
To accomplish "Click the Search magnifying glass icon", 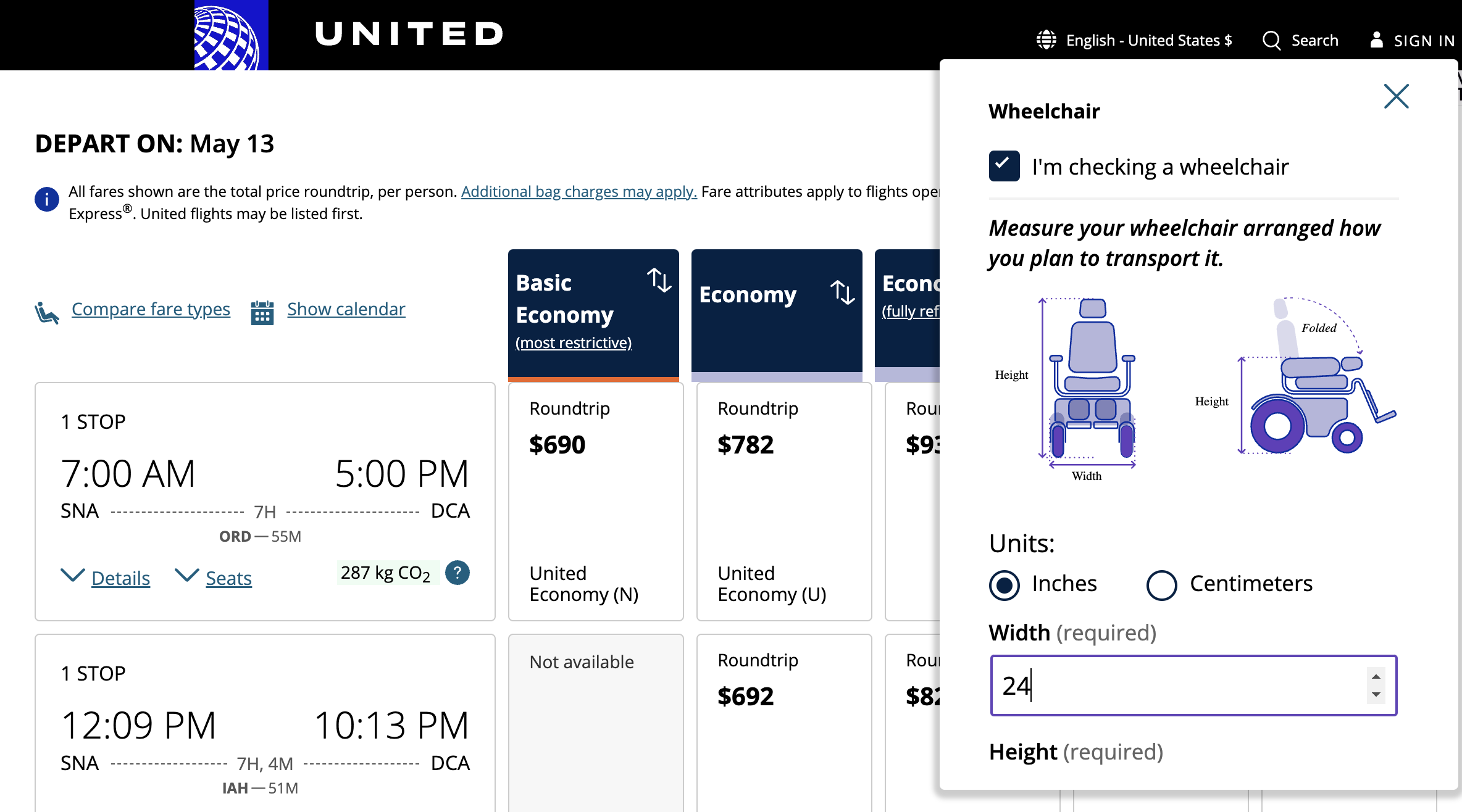I will pyautogui.click(x=1272, y=39).
